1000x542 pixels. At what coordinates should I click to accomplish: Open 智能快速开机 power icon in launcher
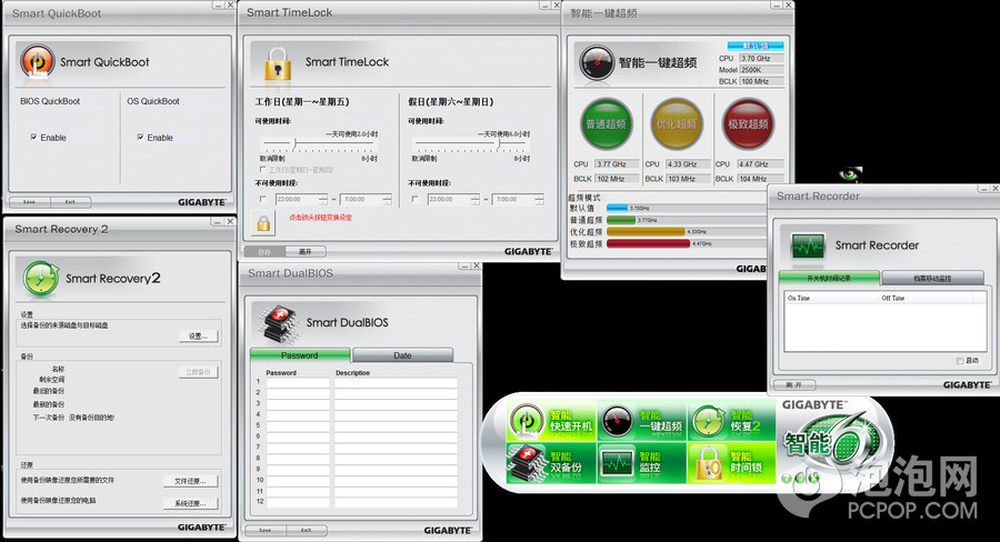(x=526, y=422)
